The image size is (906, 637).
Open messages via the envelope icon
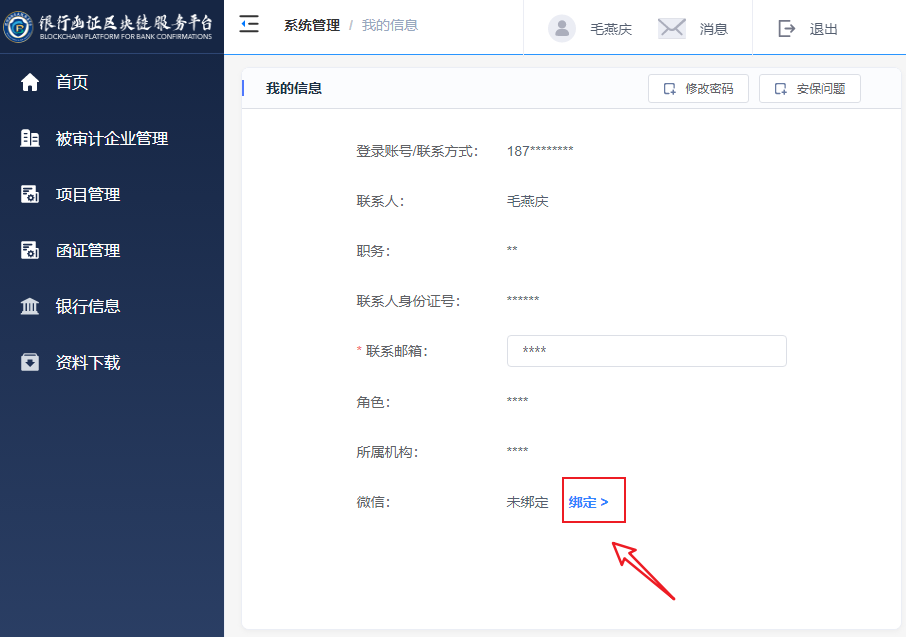pyautogui.click(x=672, y=29)
